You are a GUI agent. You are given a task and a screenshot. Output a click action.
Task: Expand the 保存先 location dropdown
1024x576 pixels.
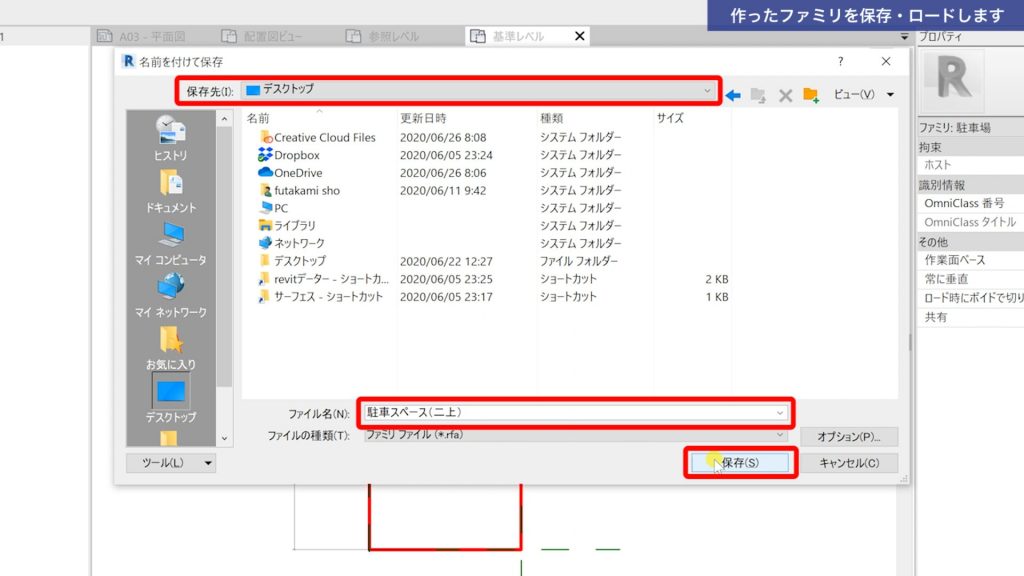[x=708, y=90]
